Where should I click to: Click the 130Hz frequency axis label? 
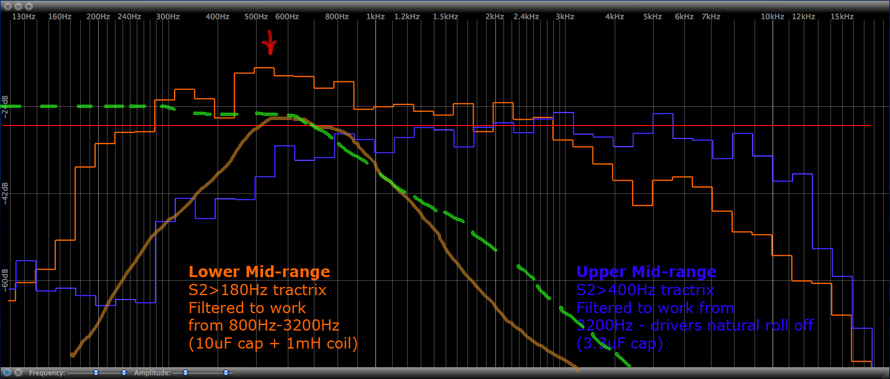24,16
